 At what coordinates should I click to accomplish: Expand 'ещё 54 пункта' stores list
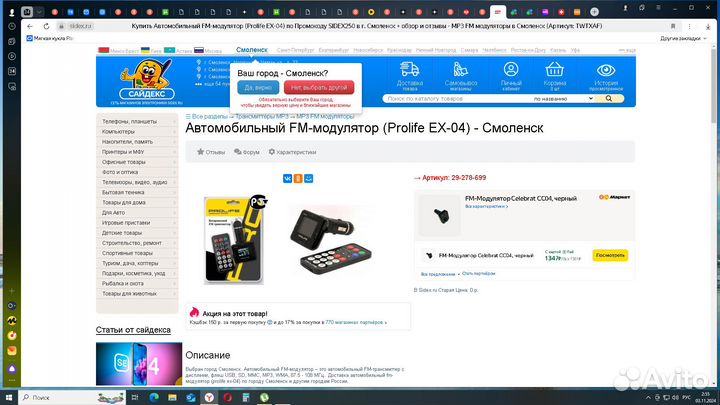(x=213, y=84)
